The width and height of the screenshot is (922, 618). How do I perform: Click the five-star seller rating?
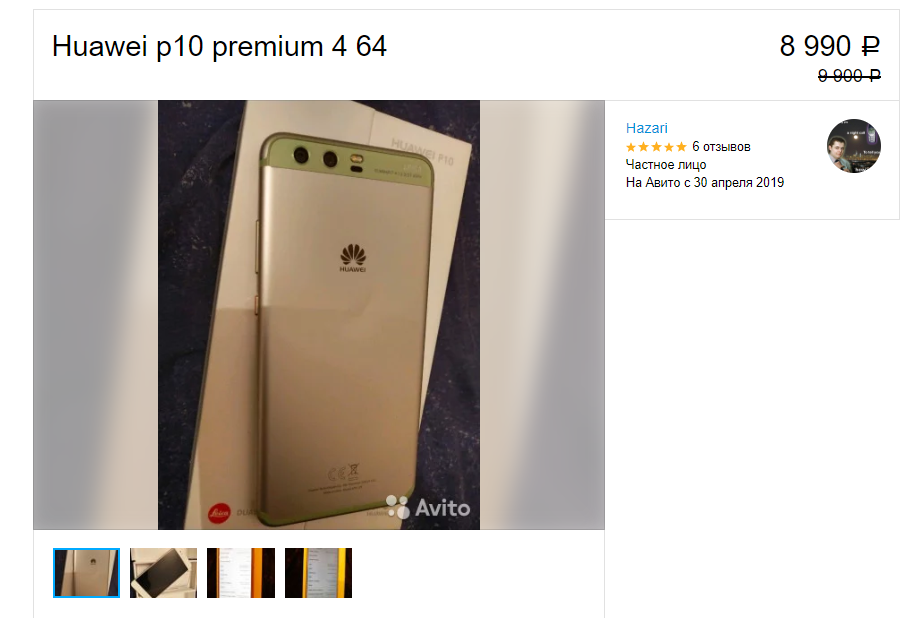click(x=656, y=147)
